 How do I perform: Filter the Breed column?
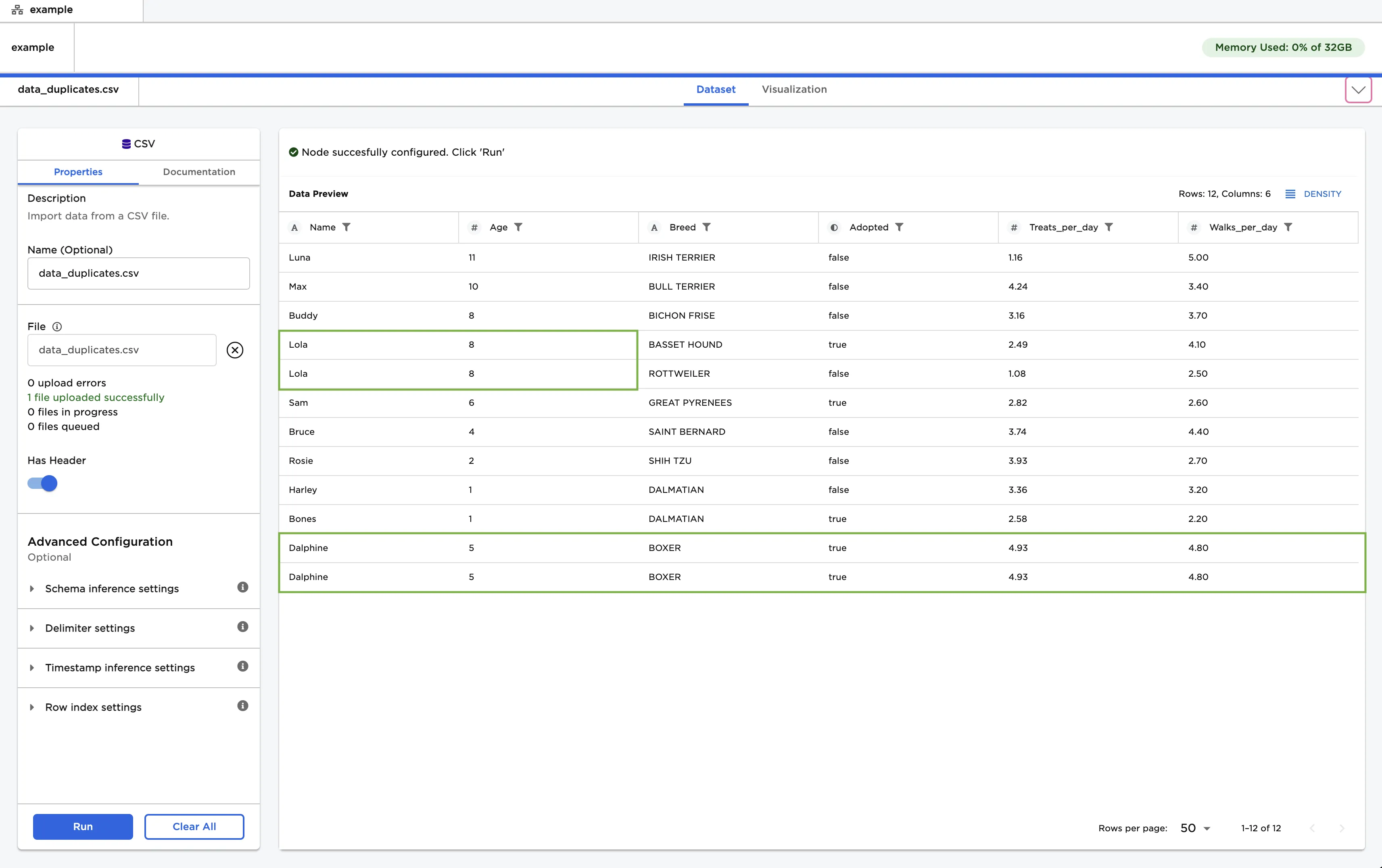[x=706, y=227]
